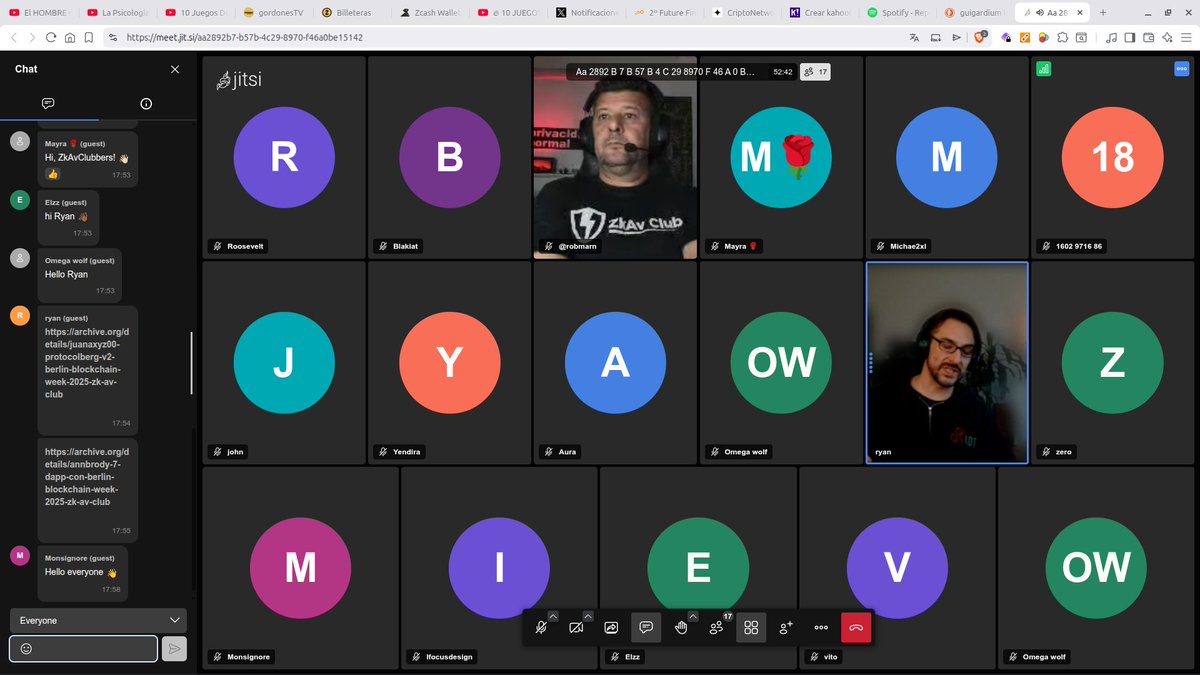Click the Ifocusdesign participant tile
This screenshot has width=1200, height=675.
499,567
